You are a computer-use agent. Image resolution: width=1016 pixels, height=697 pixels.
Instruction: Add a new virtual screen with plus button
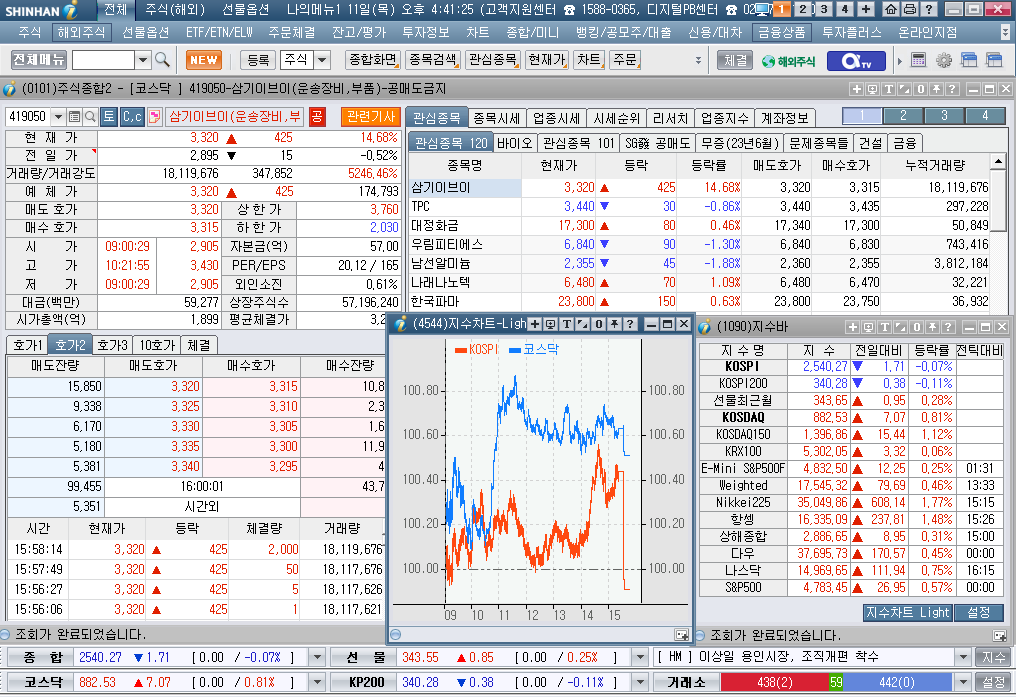866,9
